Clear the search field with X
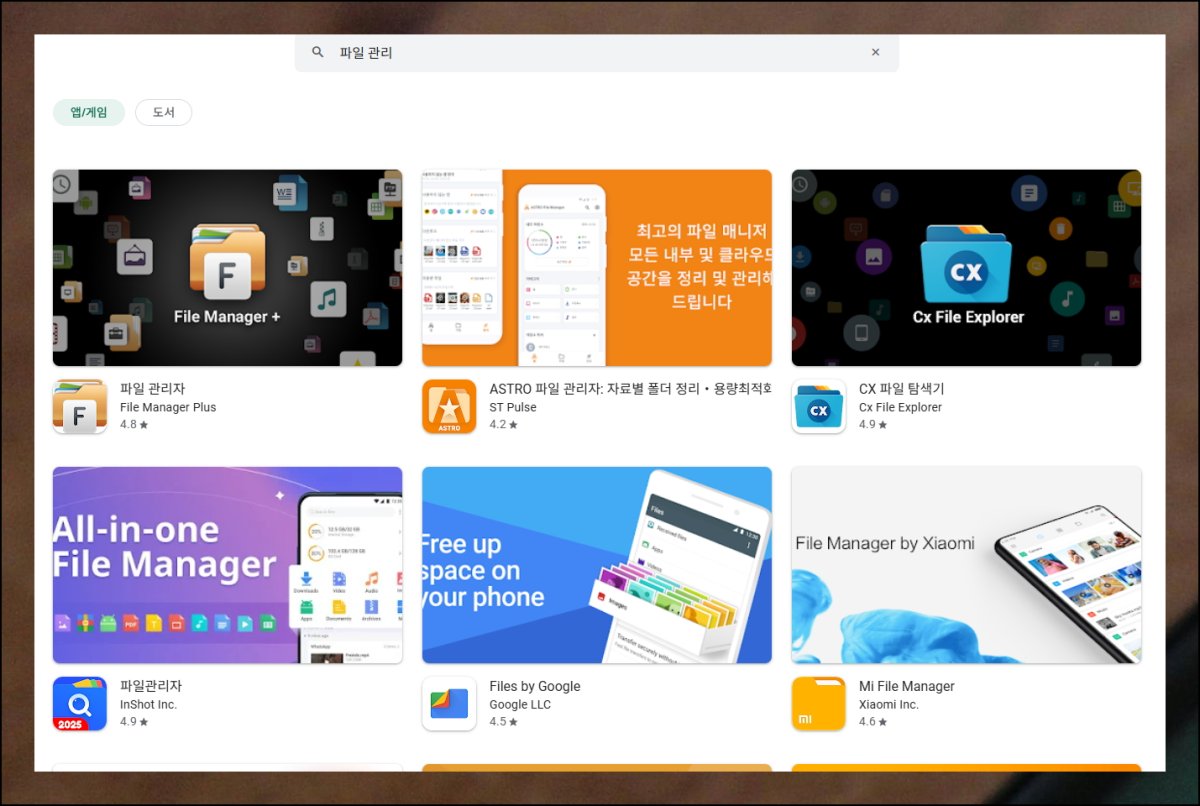Viewport: 1200px width, 806px height. coord(876,52)
